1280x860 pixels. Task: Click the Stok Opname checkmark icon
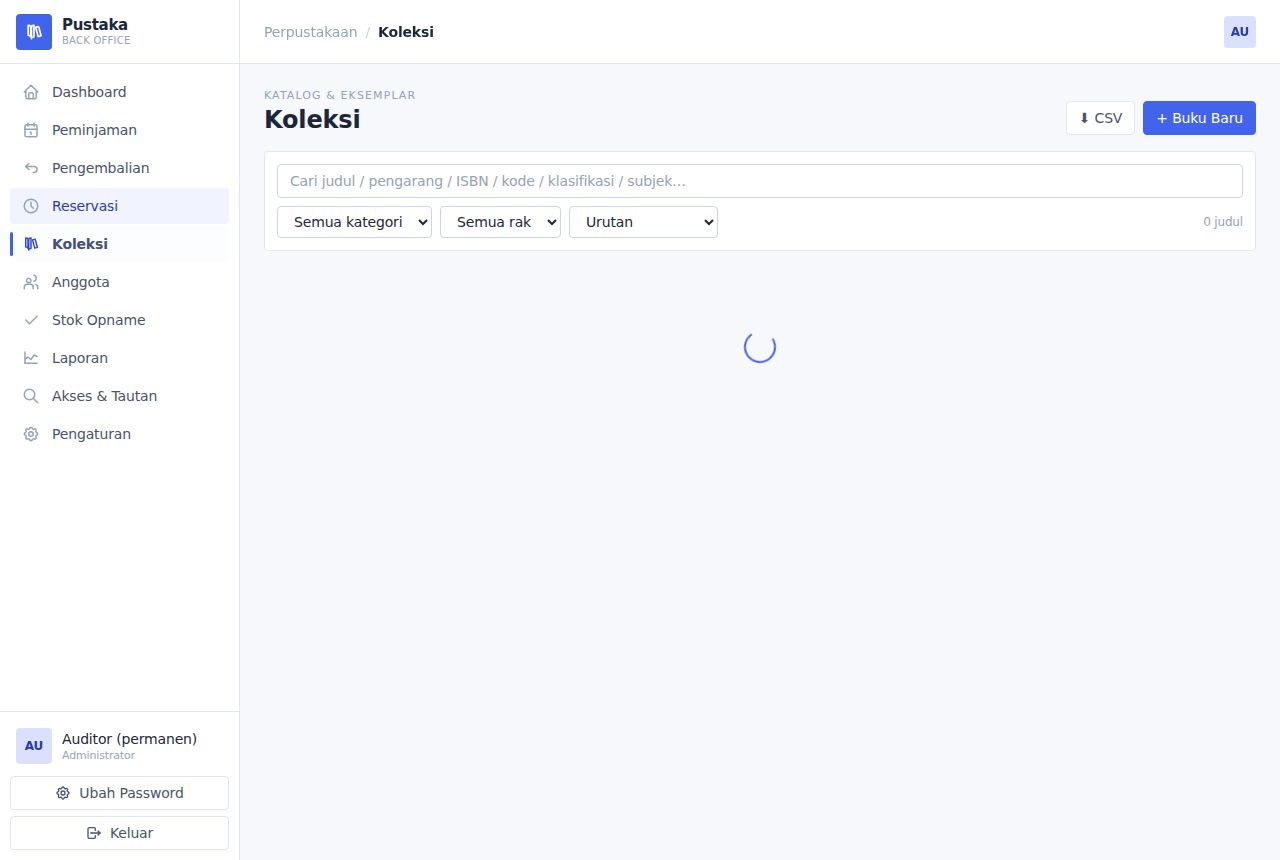click(x=31, y=320)
